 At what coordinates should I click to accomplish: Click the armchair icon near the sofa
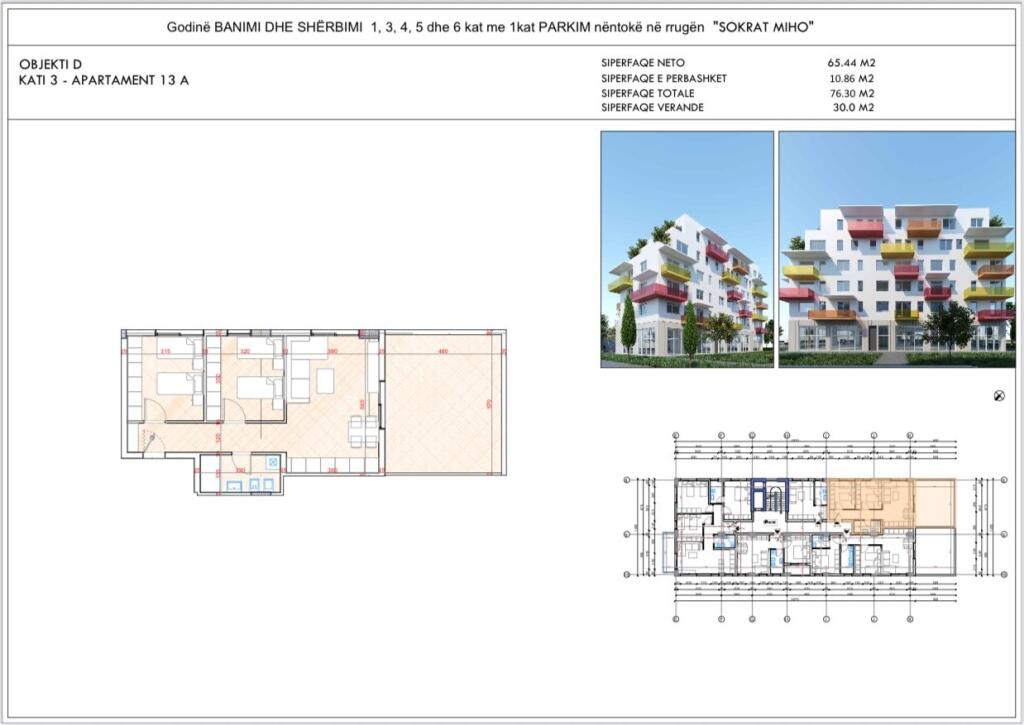(326, 381)
